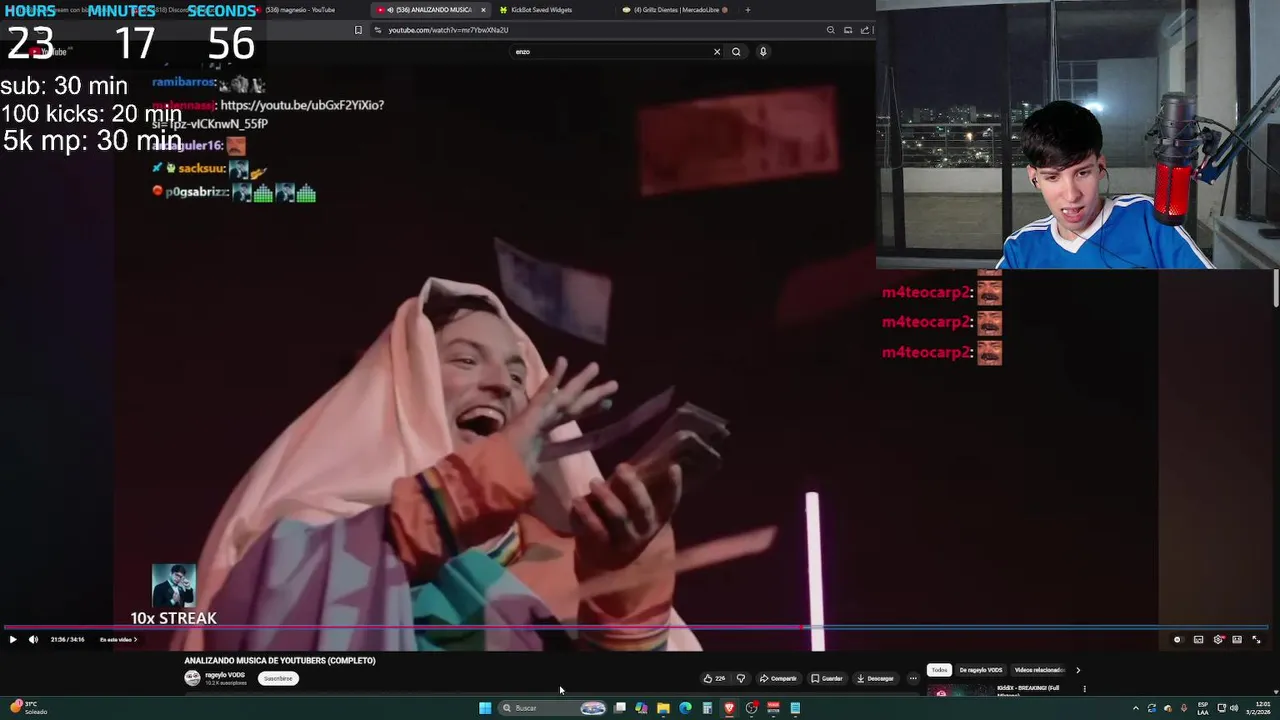Open the youtu.be link in chat overlay
This screenshot has width=1280, height=720.
coord(302,105)
